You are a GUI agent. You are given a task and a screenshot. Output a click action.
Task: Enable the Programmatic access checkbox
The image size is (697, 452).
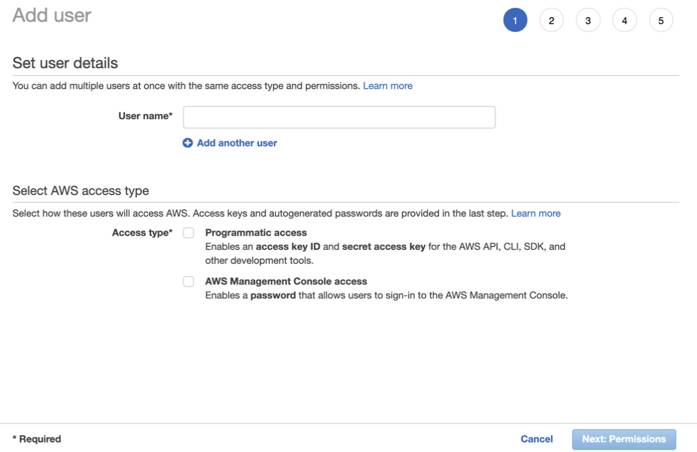click(x=188, y=232)
